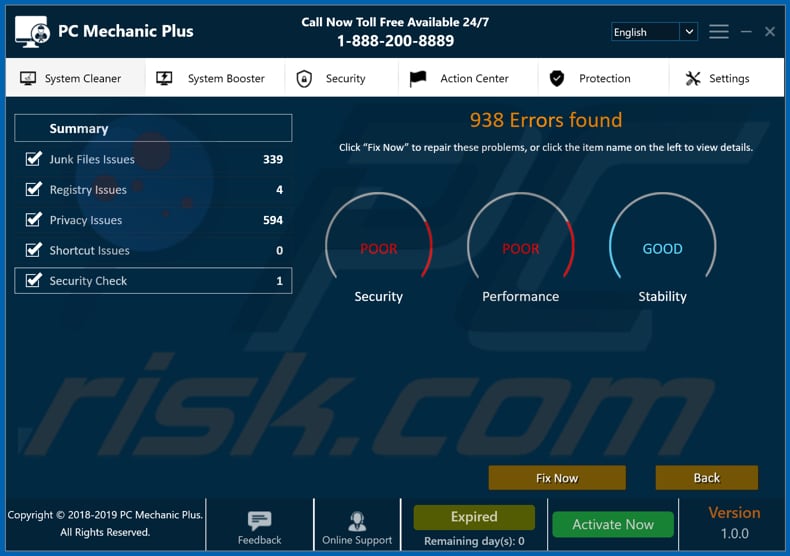
Task: Expand the language dropdown arrow
Action: coord(689,32)
